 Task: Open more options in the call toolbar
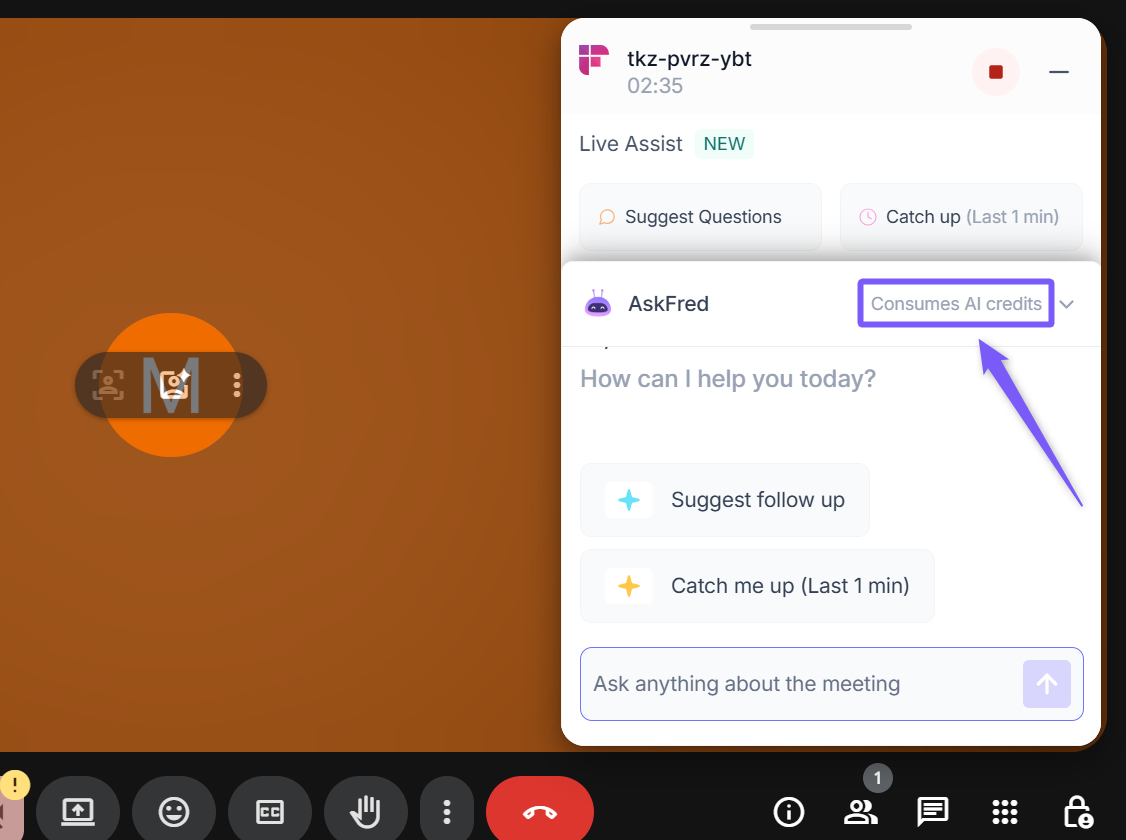[447, 812]
